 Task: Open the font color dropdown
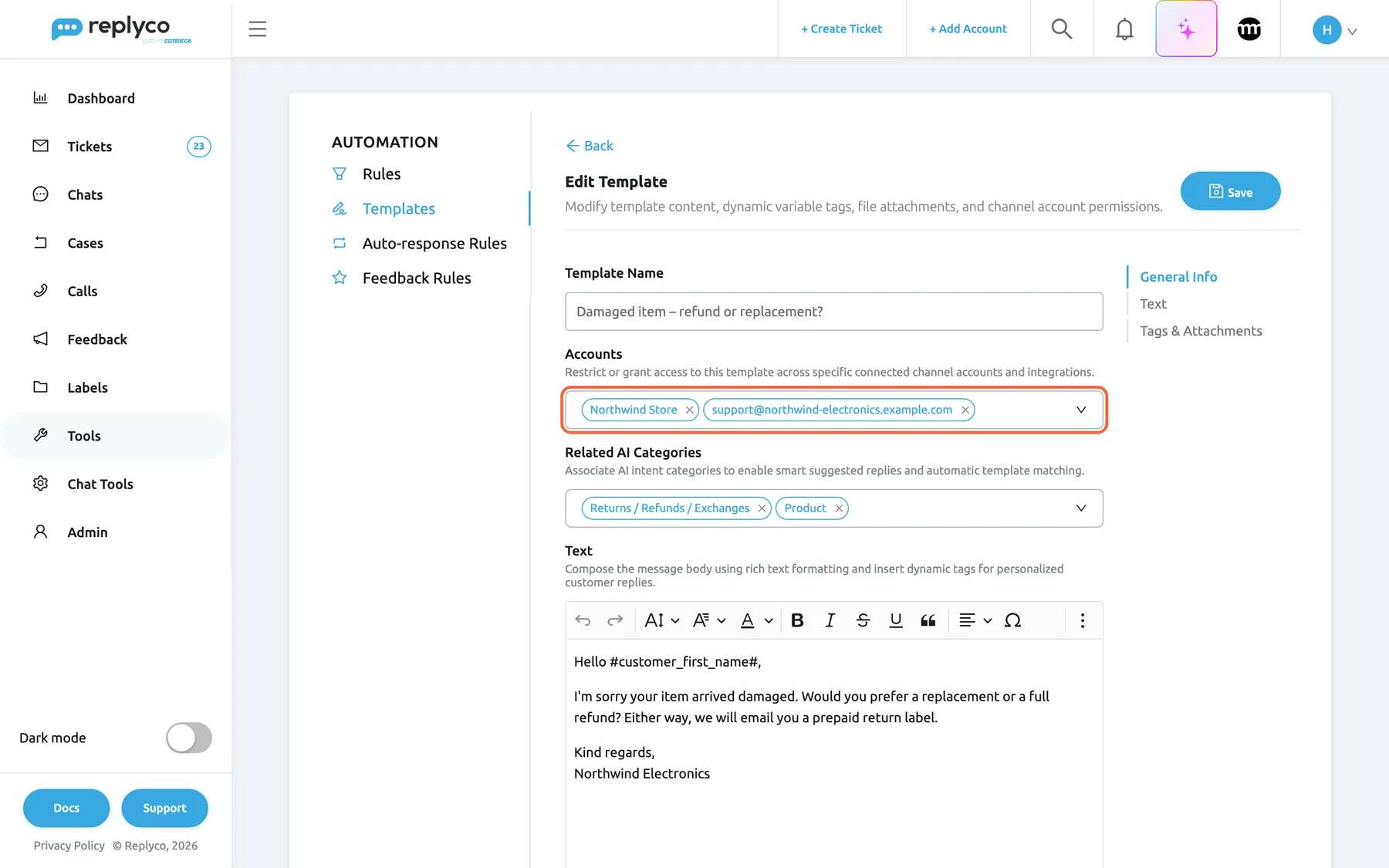point(756,620)
